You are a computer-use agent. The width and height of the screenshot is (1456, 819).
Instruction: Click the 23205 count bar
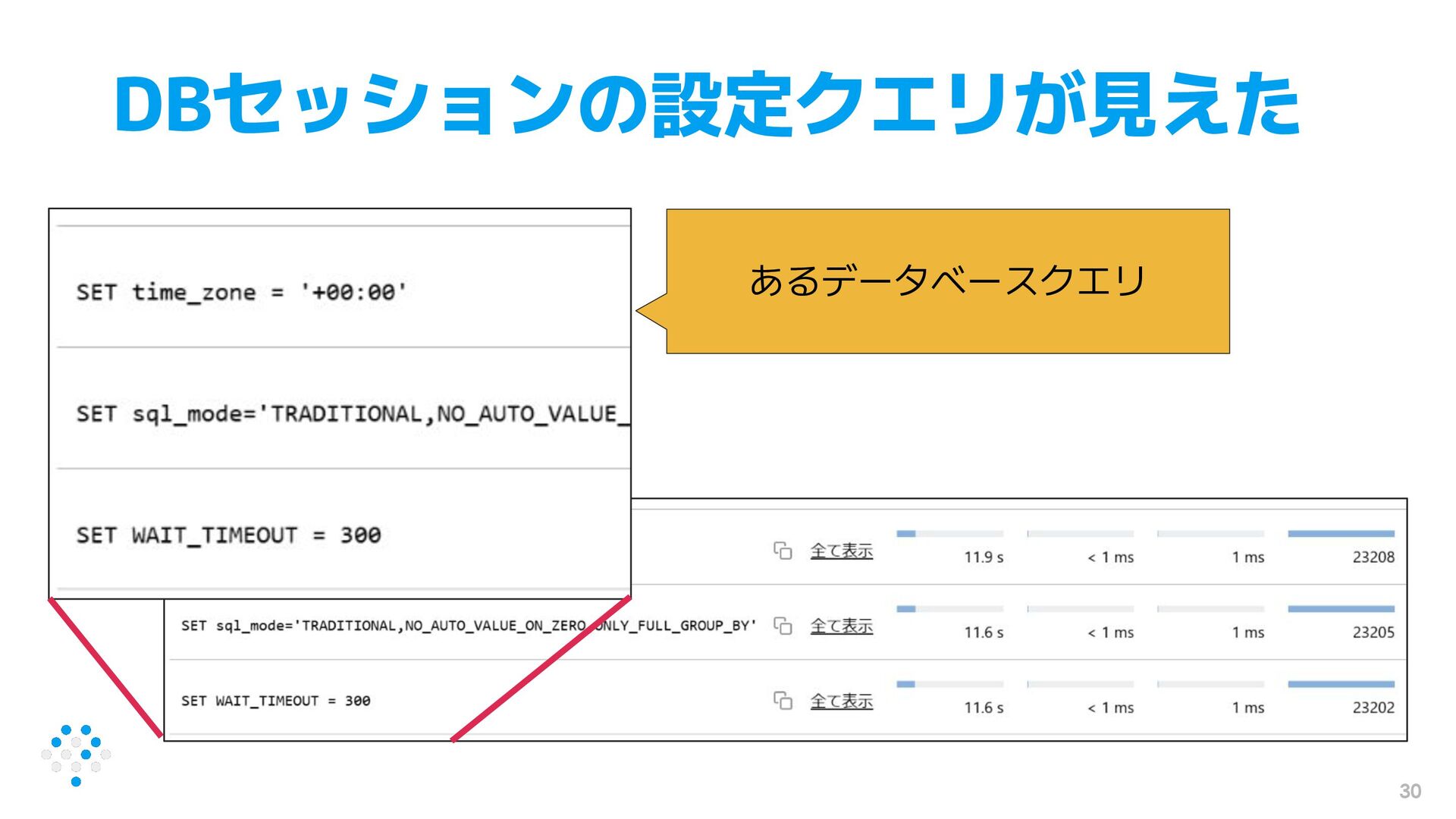pyautogui.click(x=1341, y=609)
